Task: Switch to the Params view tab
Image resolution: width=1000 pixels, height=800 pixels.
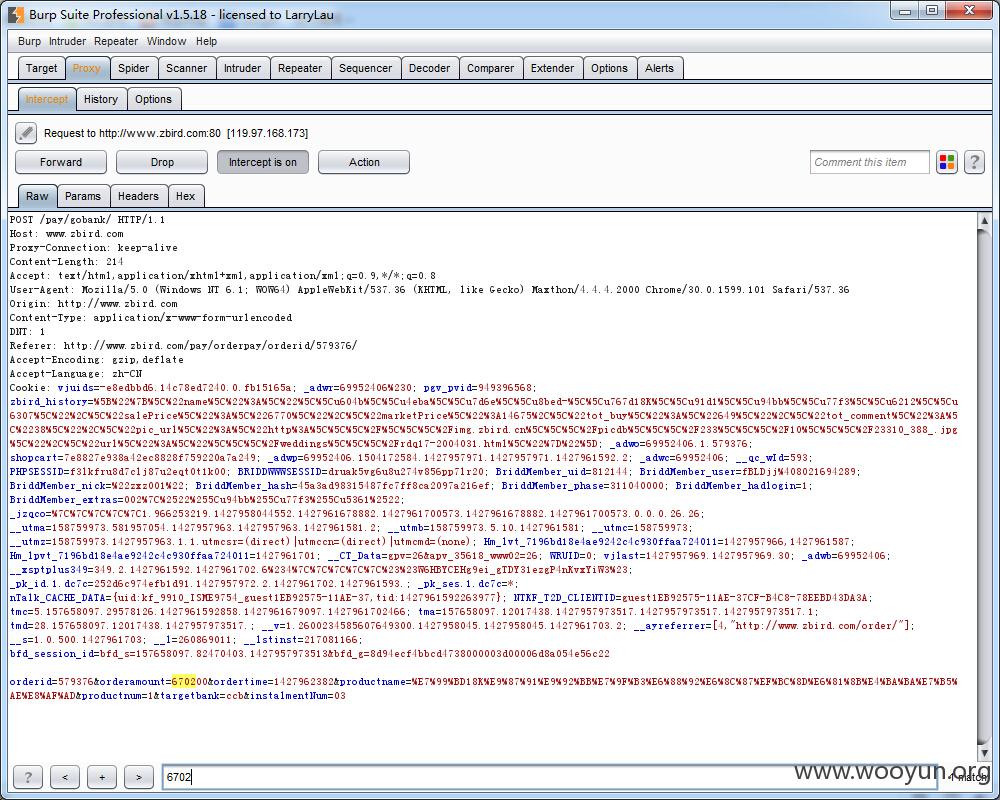Action: point(83,196)
